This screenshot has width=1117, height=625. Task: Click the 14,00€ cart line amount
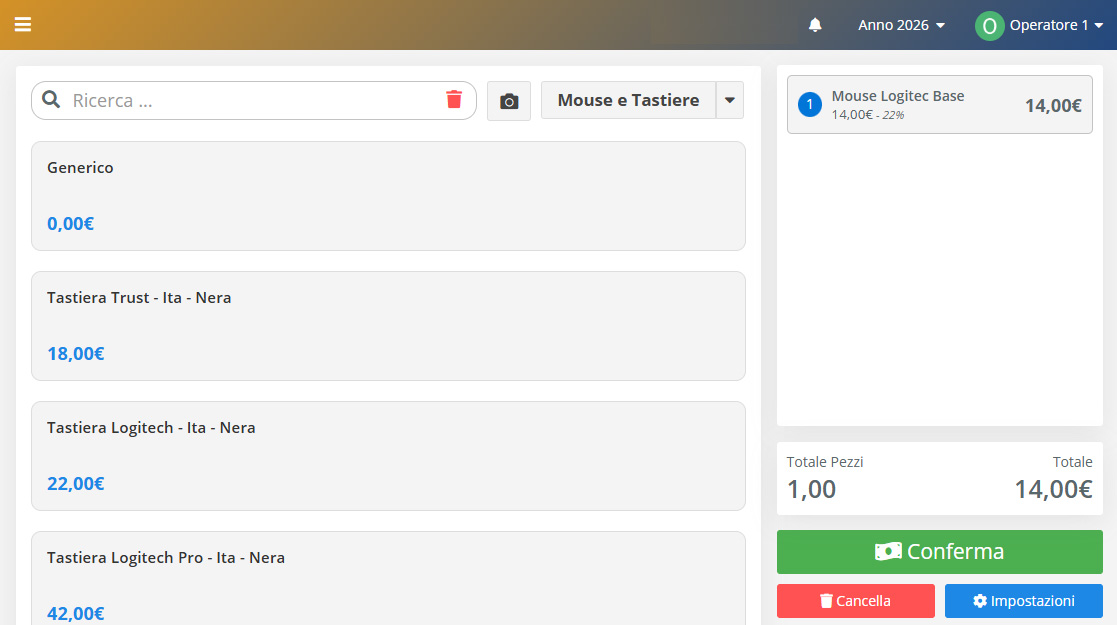1053,105
